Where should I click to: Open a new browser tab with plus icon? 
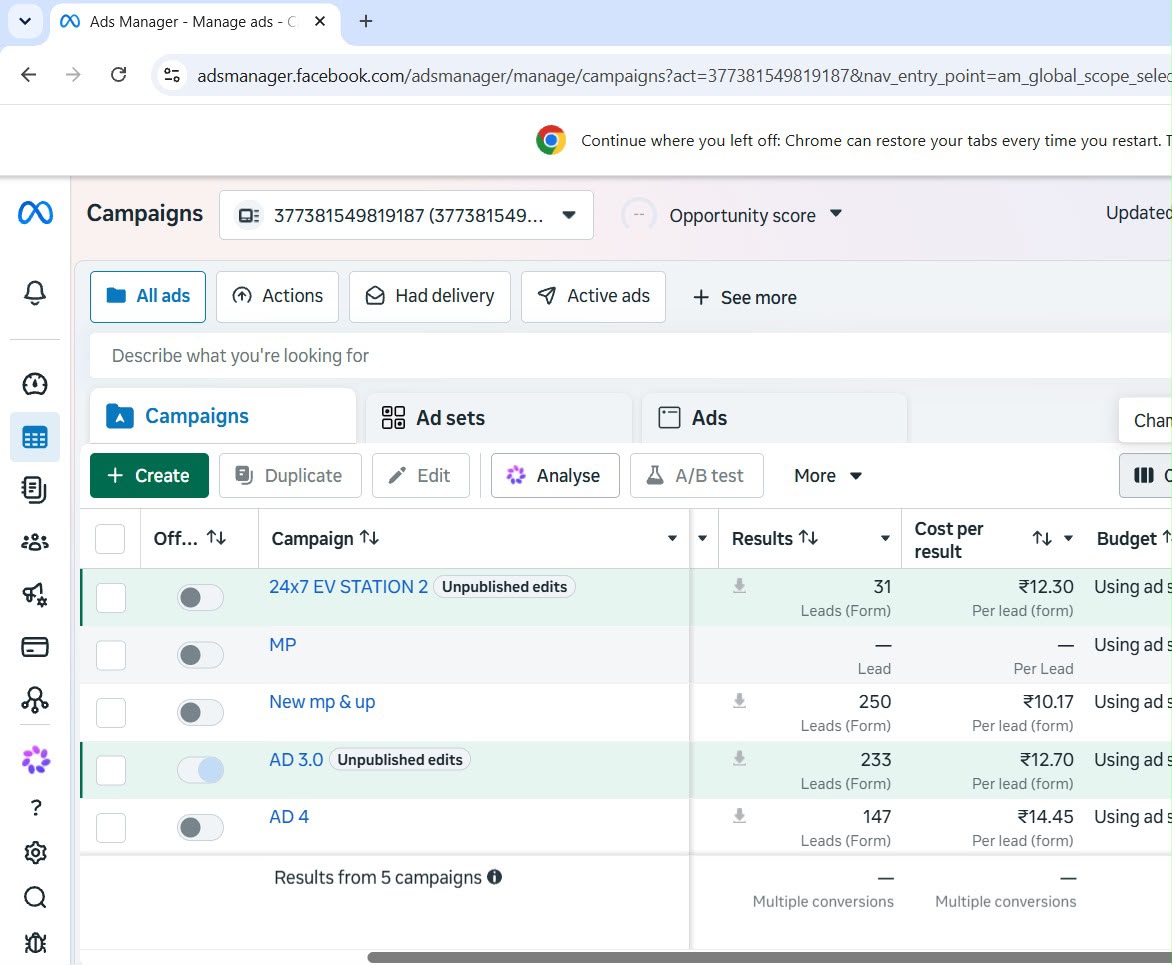point(366,21)
